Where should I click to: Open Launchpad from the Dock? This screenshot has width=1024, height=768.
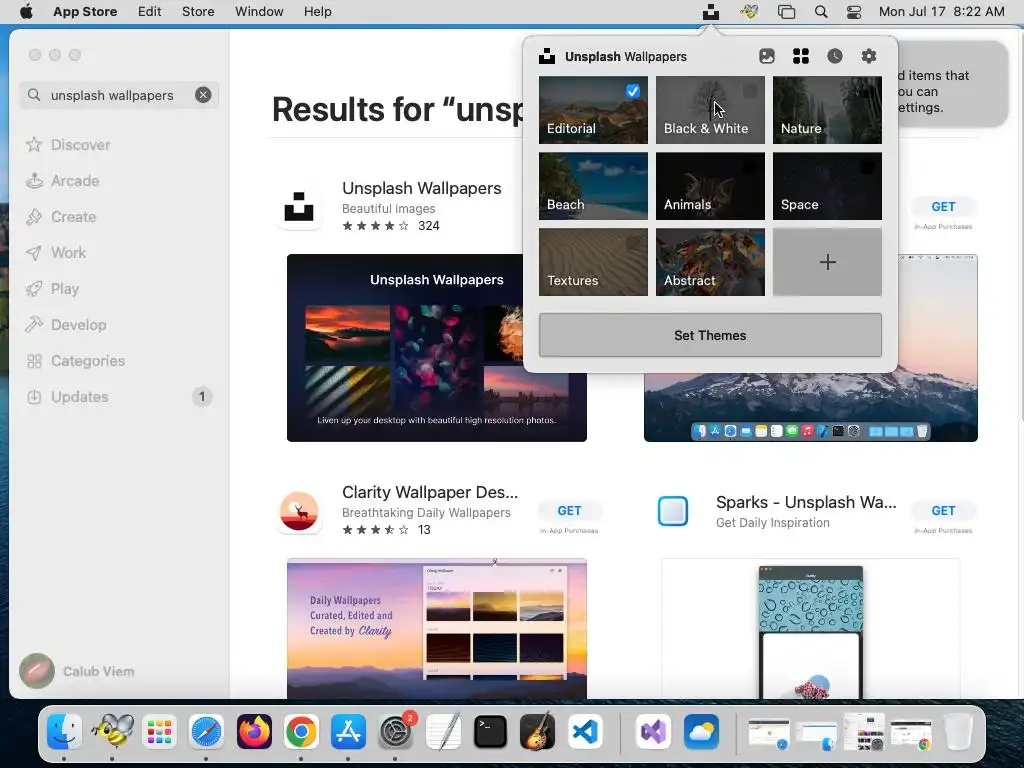(159, 731)
